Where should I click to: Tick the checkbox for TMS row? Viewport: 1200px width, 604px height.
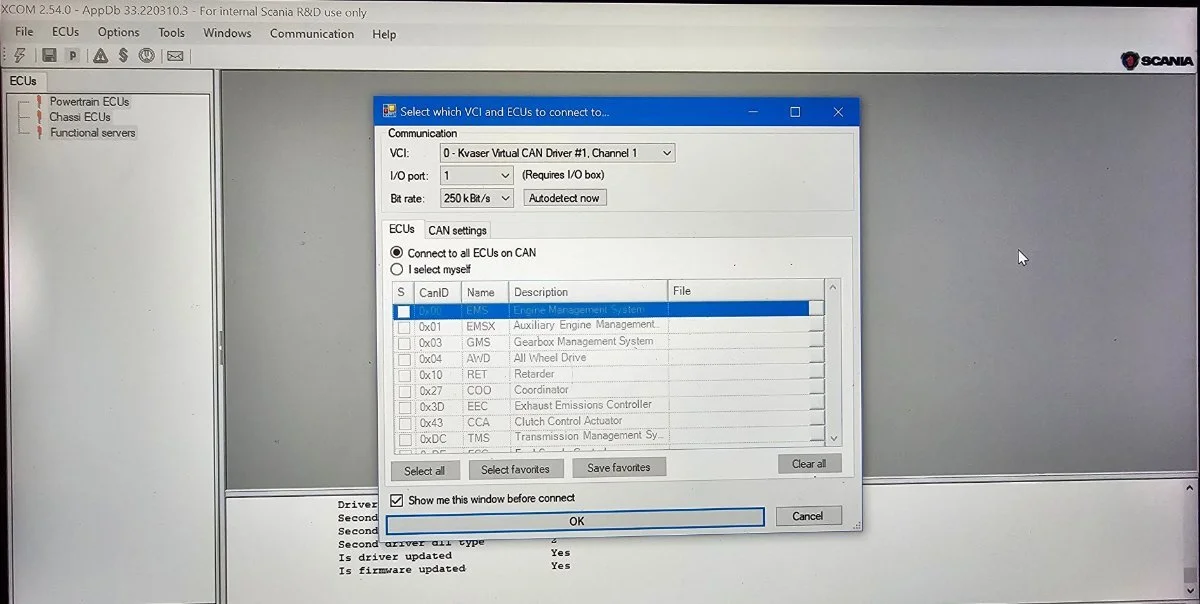(x=403, y=439)
